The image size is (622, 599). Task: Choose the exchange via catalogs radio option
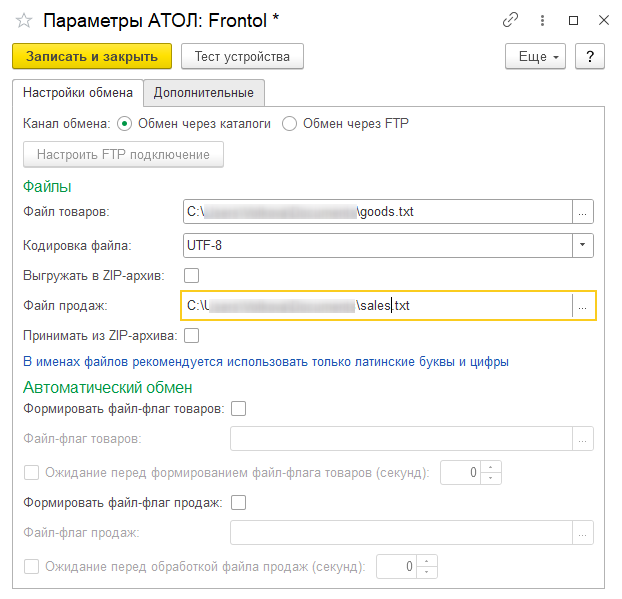(125, 124)
